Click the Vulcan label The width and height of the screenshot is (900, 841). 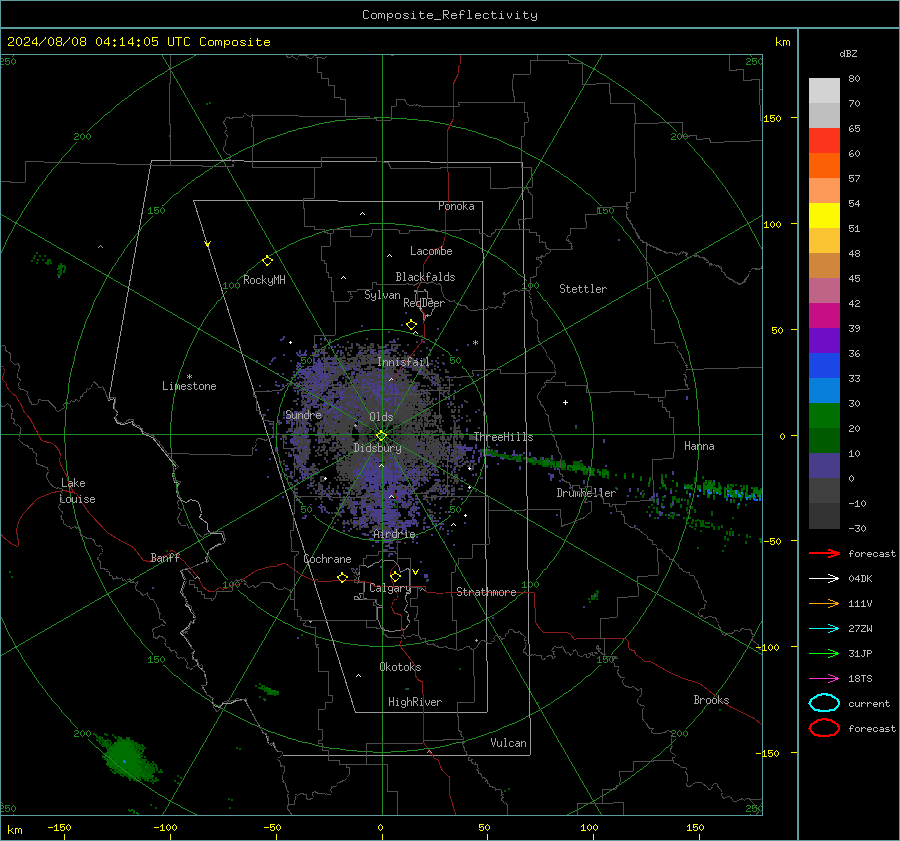click(x=509, y=743)
